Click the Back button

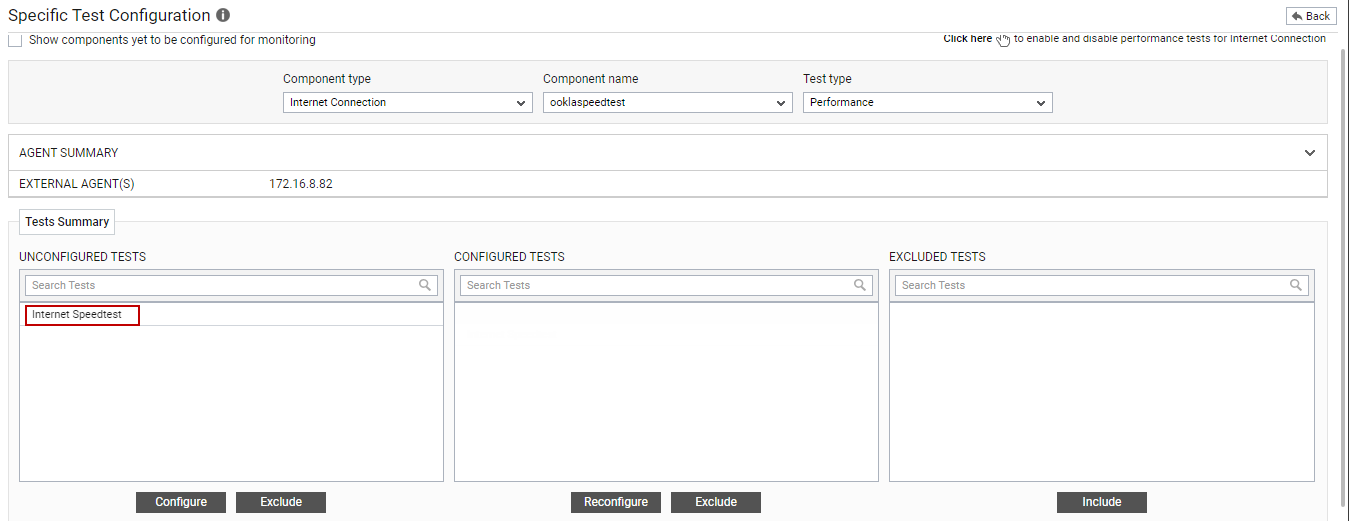click(1311, 16)
